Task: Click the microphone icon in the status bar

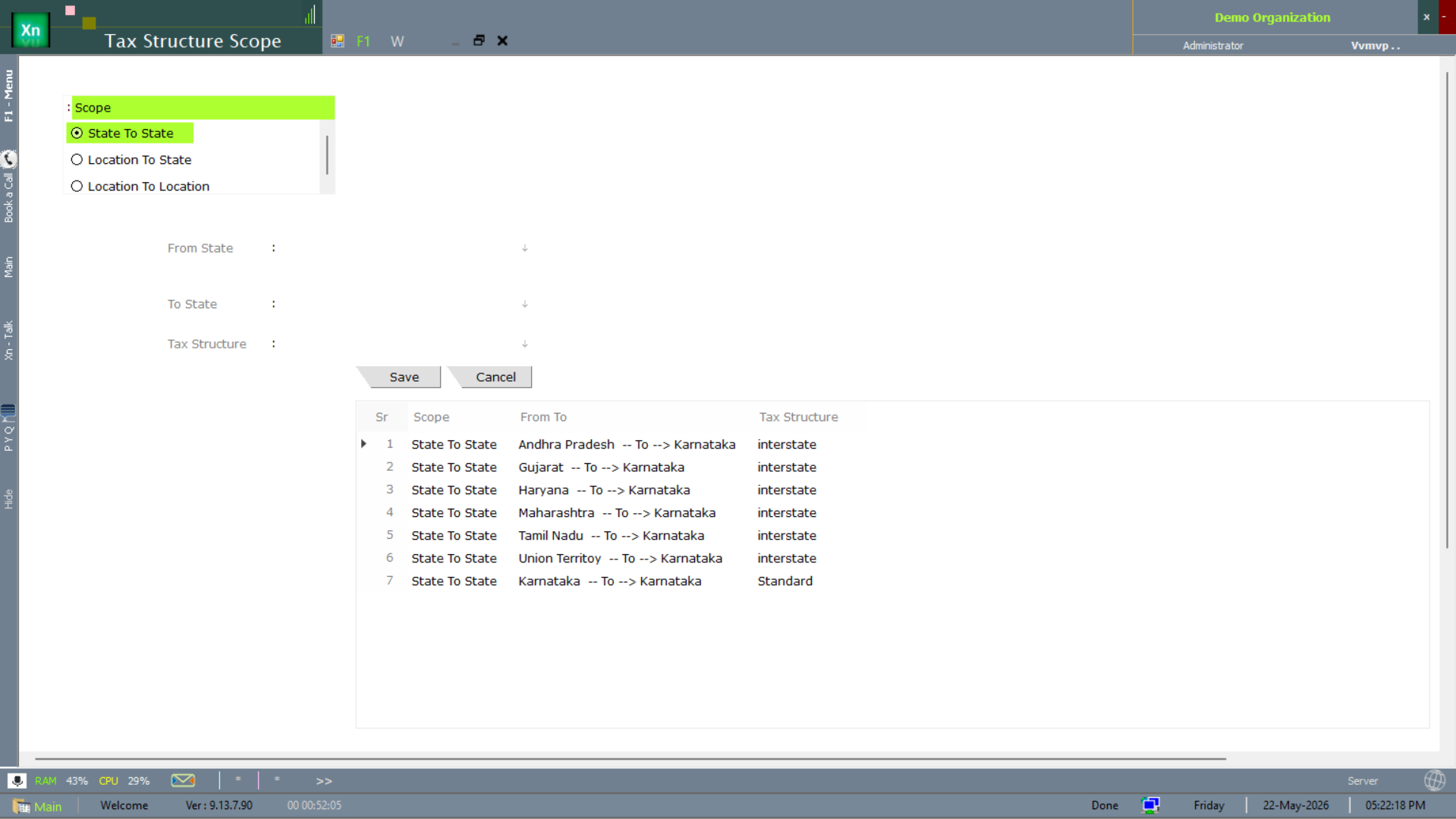Action: click(x=17, y=780)
